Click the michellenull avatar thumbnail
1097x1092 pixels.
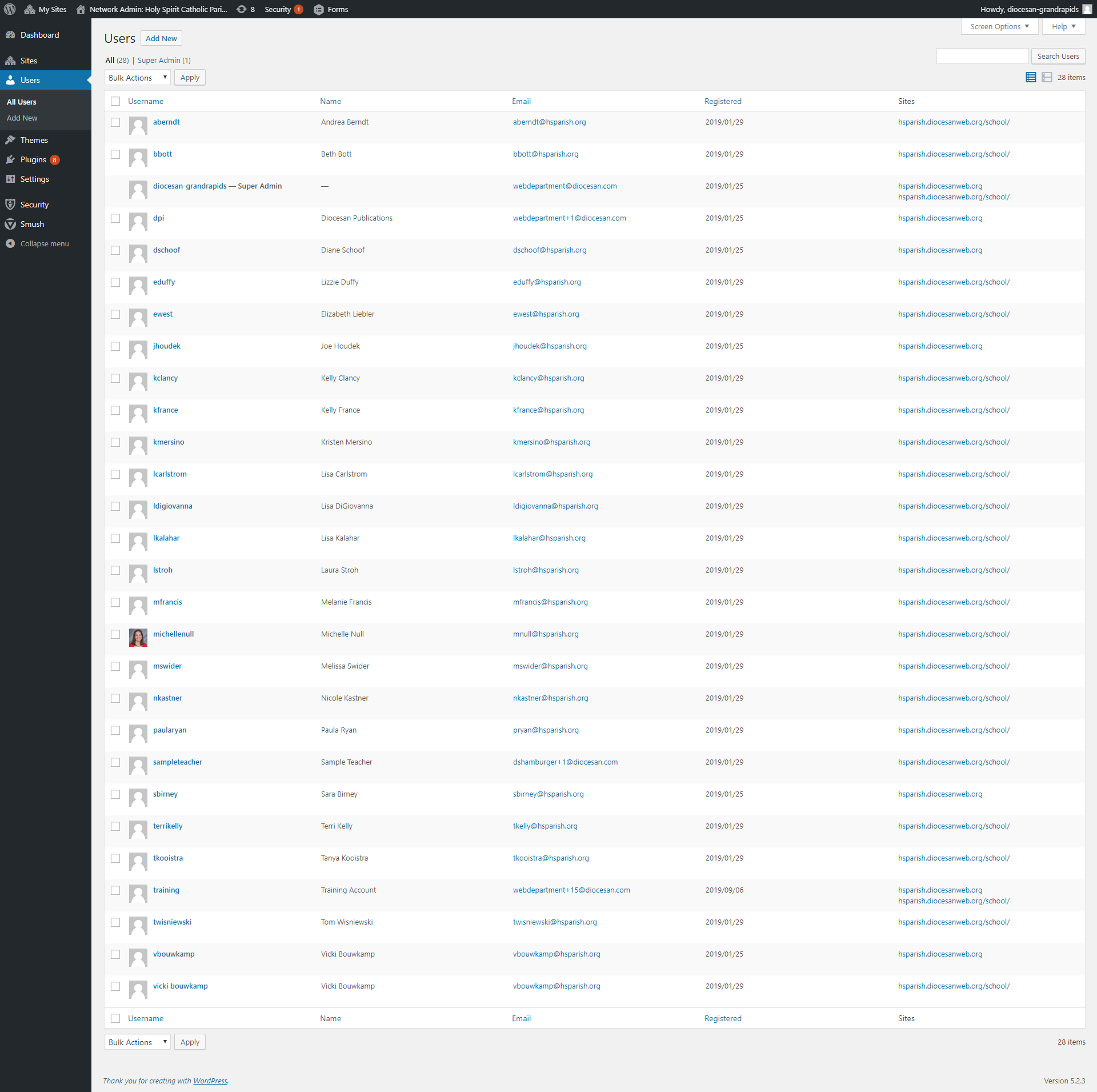(138, 637)
